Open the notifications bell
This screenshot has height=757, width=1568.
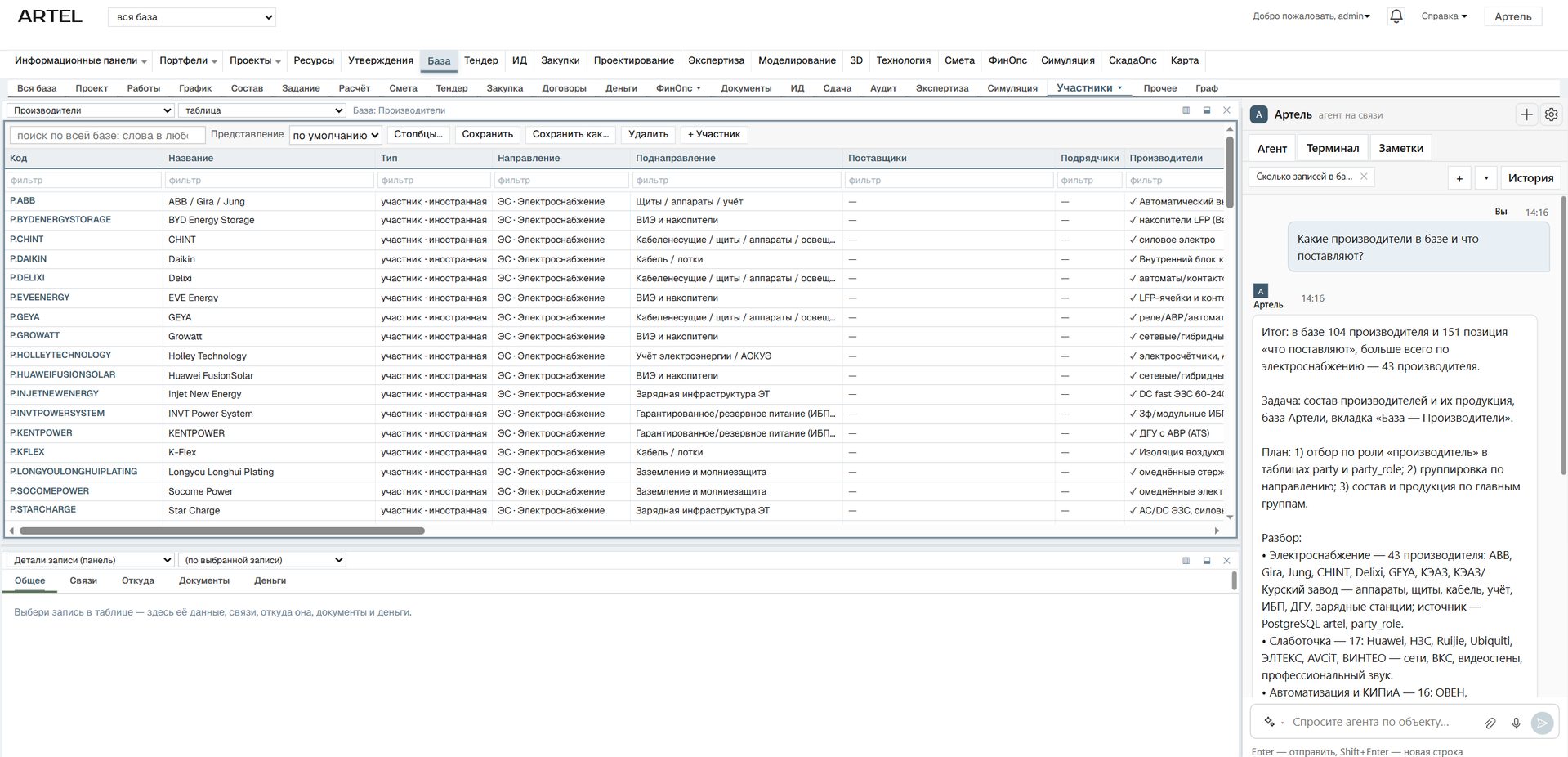coord(1396,16)
